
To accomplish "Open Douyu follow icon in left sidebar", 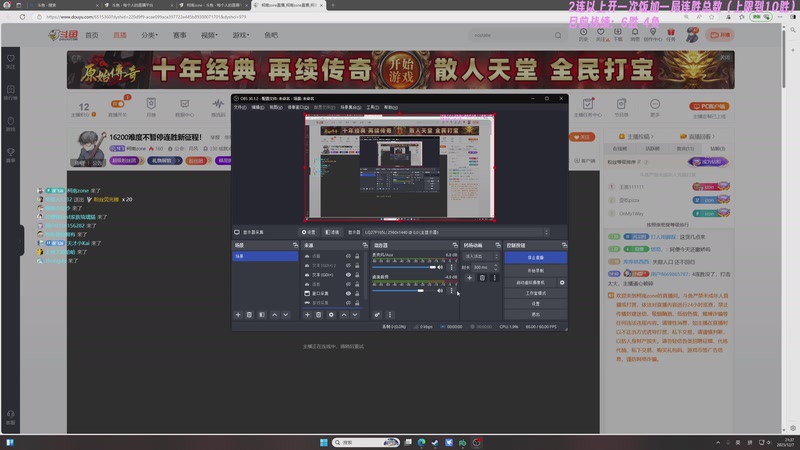I will [11, 61].
